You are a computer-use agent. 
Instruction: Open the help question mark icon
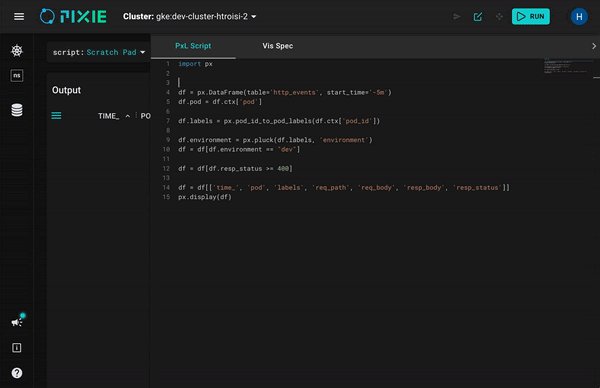[x=17, y=373]
